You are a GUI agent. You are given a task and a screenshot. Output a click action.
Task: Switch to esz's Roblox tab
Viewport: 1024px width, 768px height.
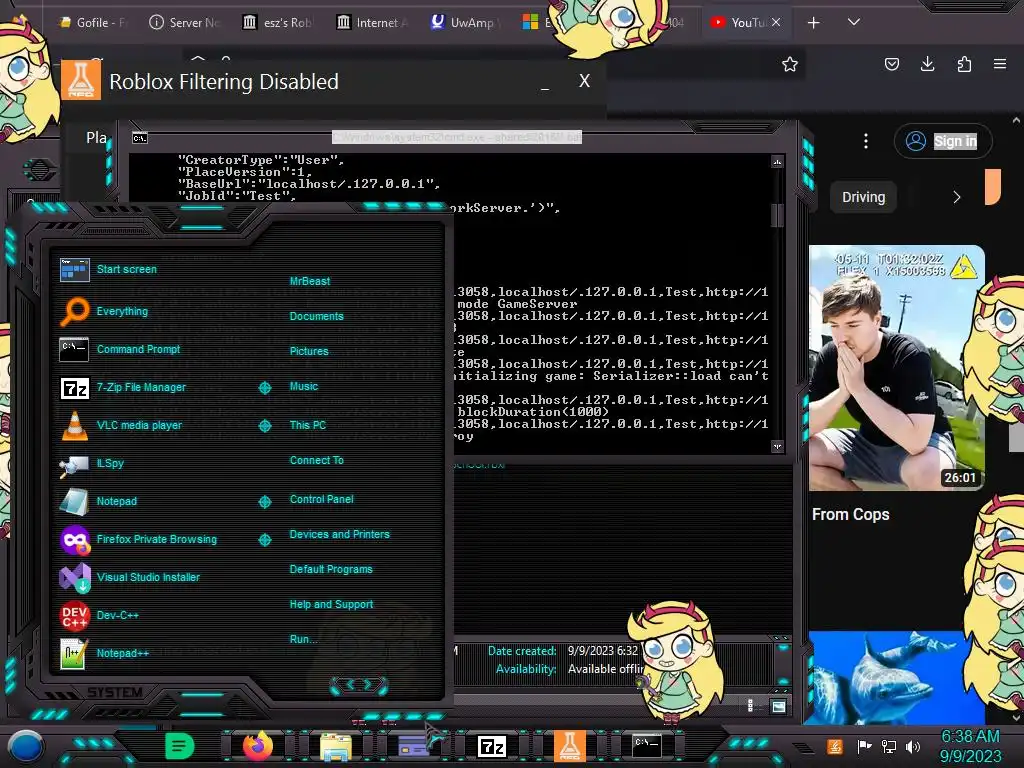(x=279, y=23)
